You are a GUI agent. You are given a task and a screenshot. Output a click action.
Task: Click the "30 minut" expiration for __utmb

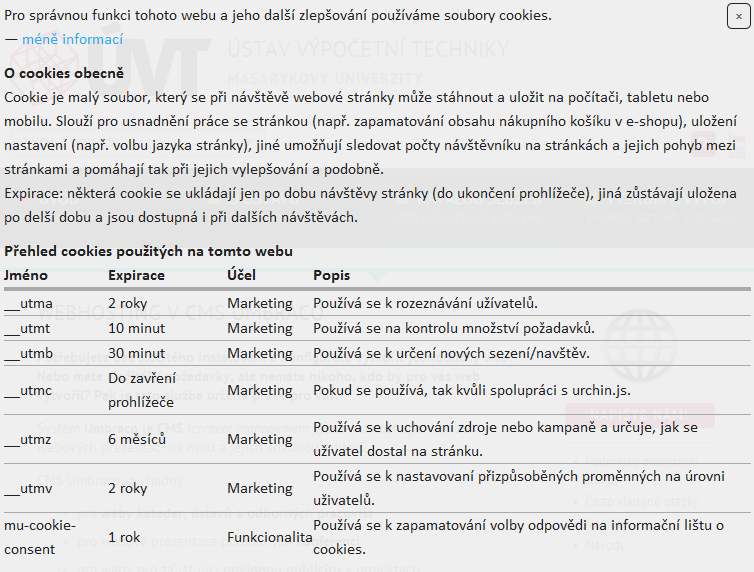click(136, 353)
